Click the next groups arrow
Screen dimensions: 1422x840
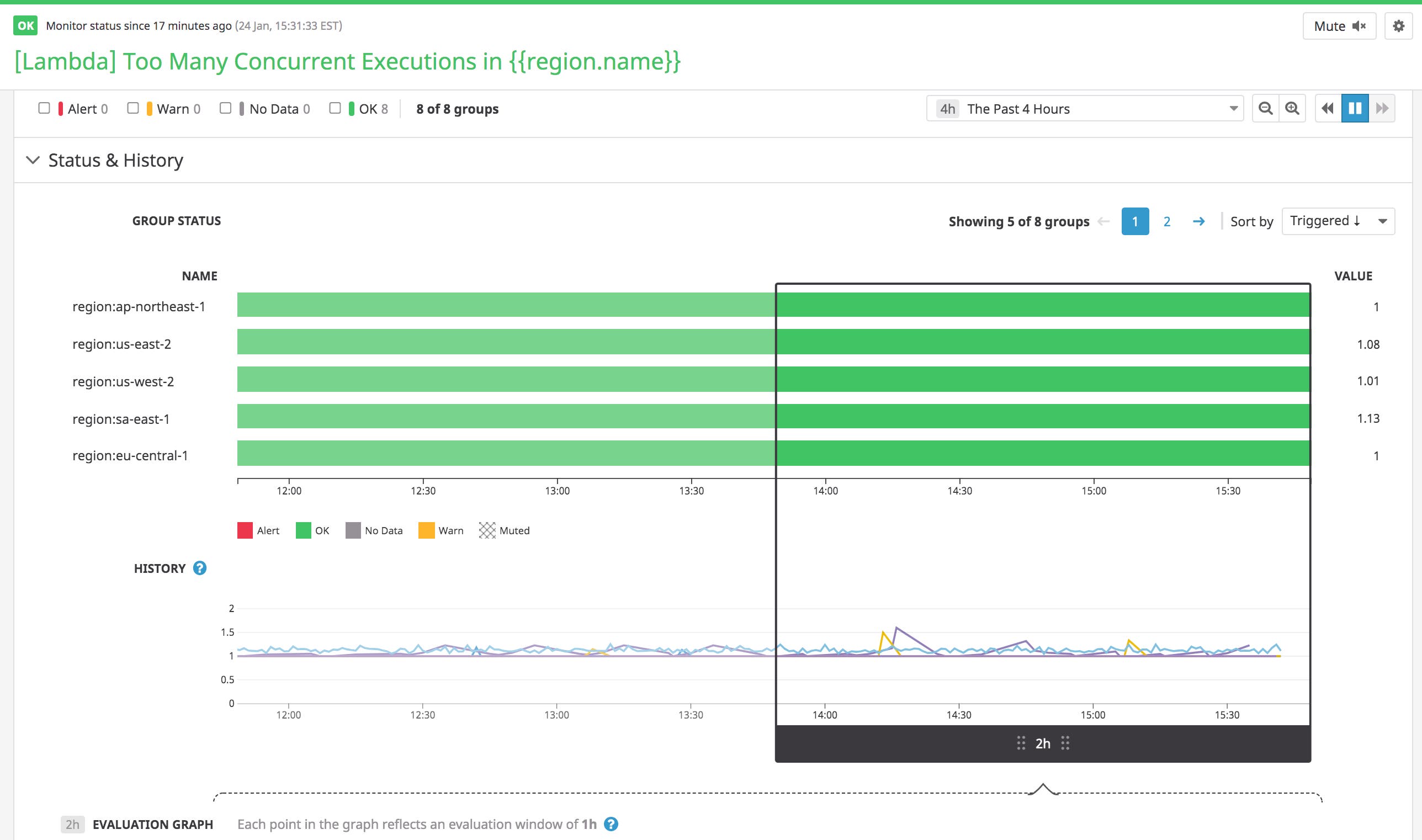click(x=1200, y=221)
